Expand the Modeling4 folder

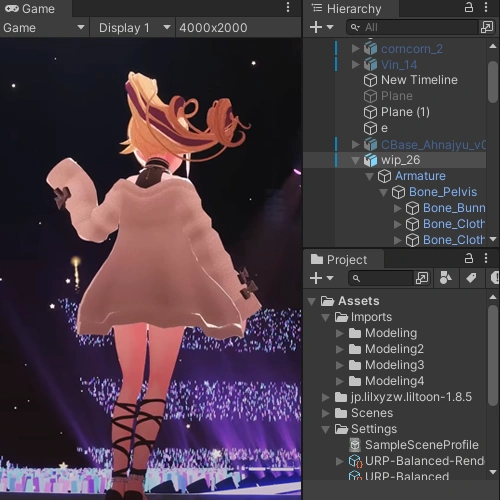pyautogui.click(x=340, y=381)
